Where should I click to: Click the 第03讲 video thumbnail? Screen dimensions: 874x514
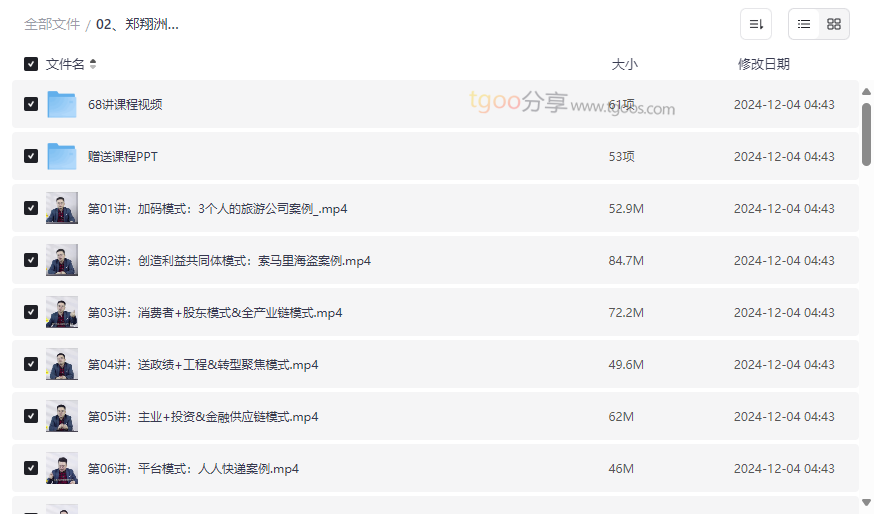pos(61,312)
